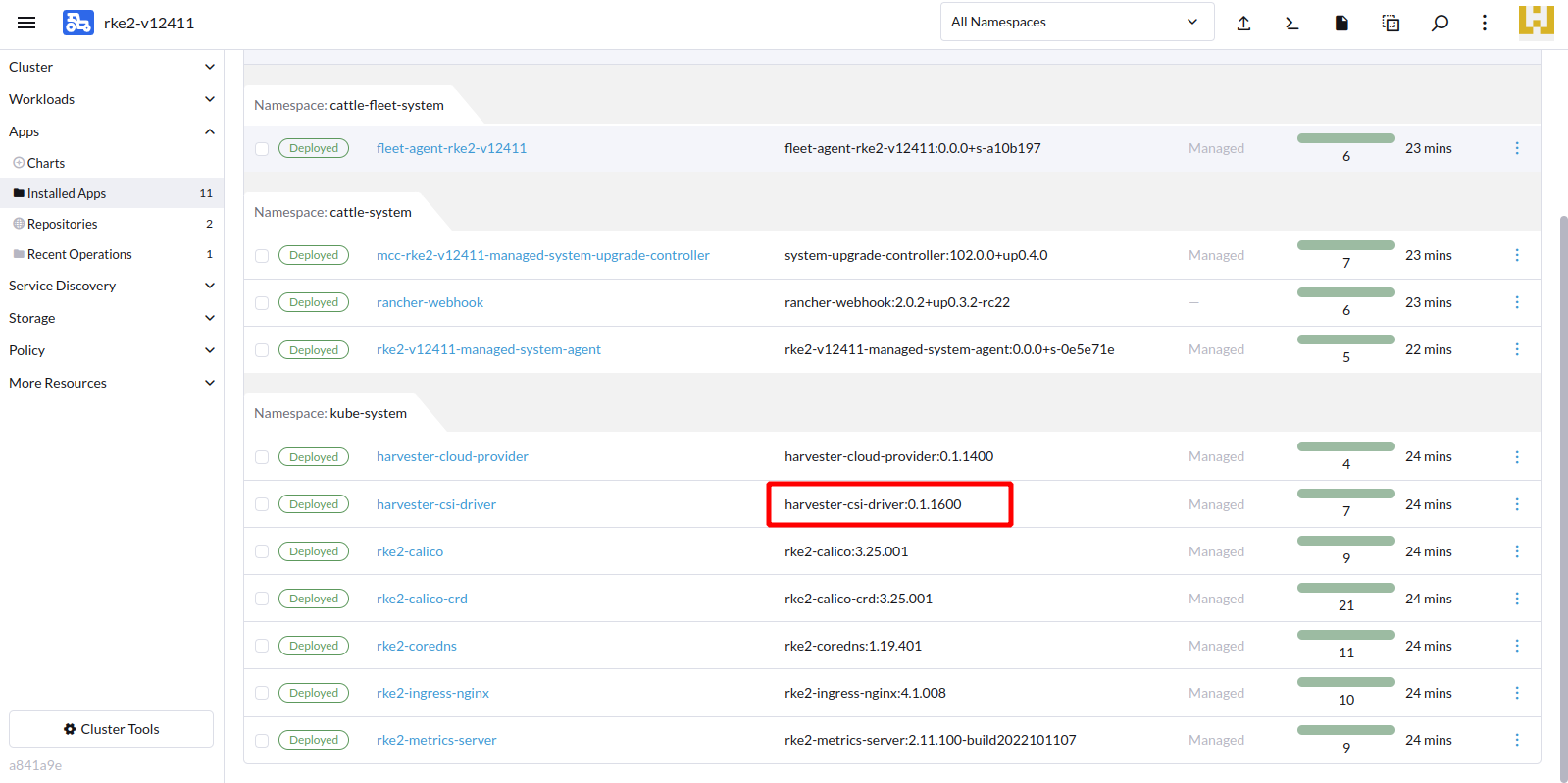Click the a841a9e version label

click(x=35, y=765)
